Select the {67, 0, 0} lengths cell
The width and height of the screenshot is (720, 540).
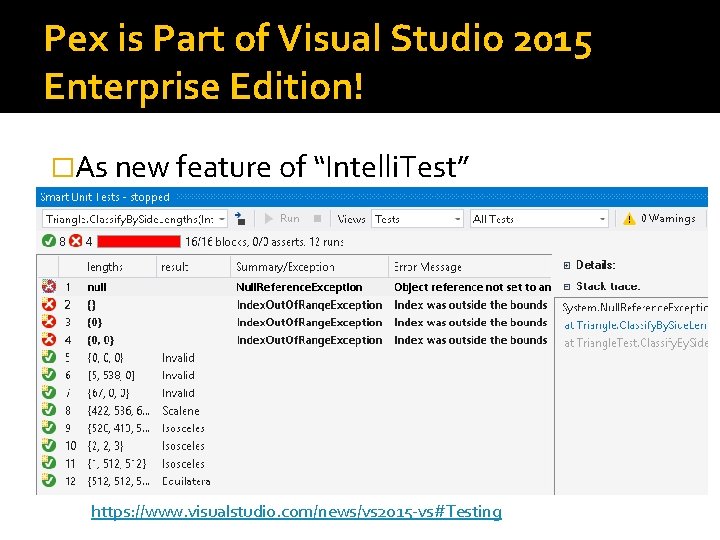coord(108,393)
